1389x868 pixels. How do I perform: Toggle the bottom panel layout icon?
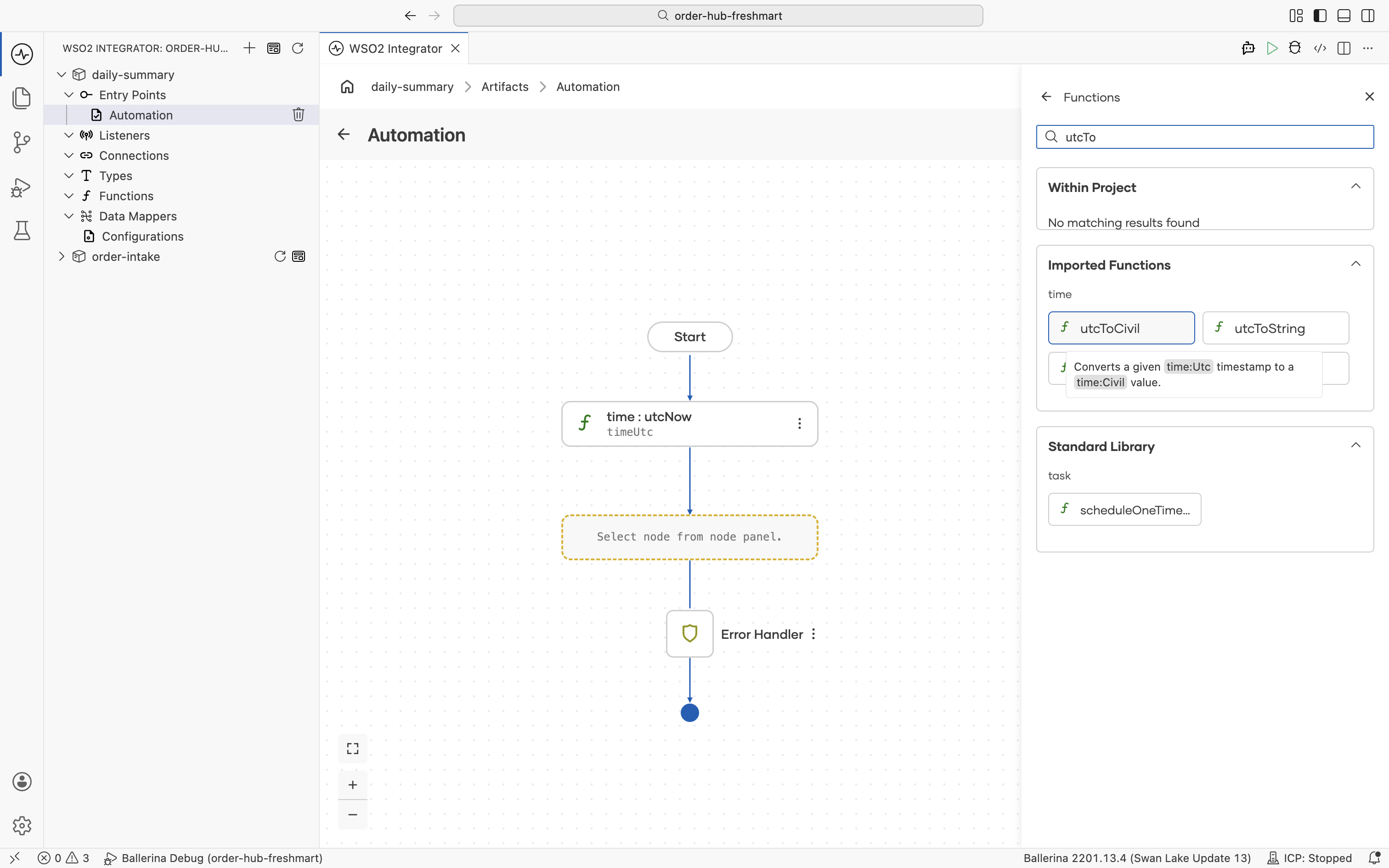(1344, 16)
